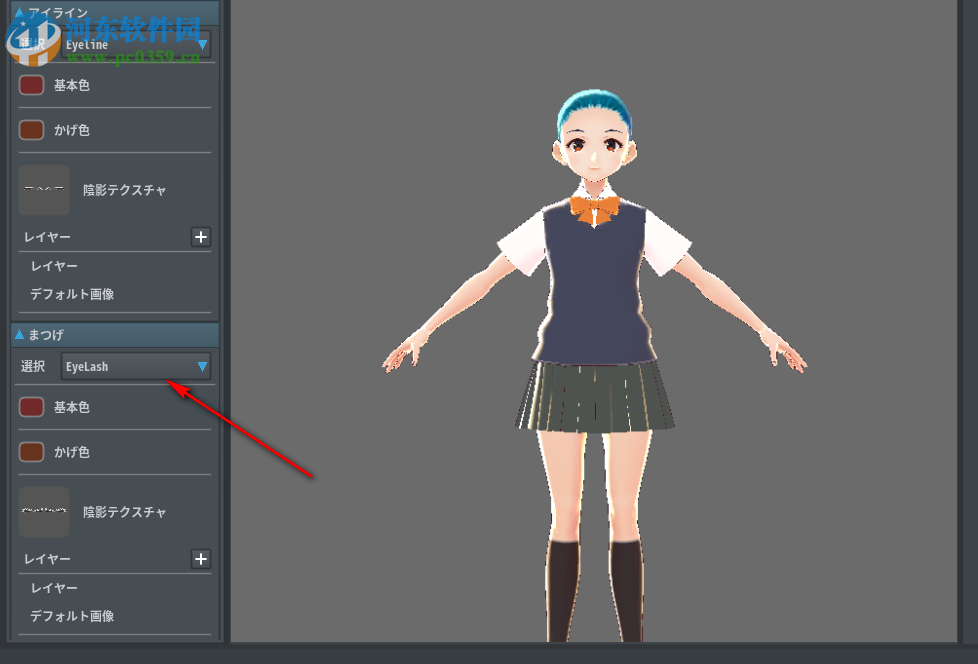Click the blue arrow on the EyeLash combo box
This screenshot has height=664, width=978.
[202, 366]
